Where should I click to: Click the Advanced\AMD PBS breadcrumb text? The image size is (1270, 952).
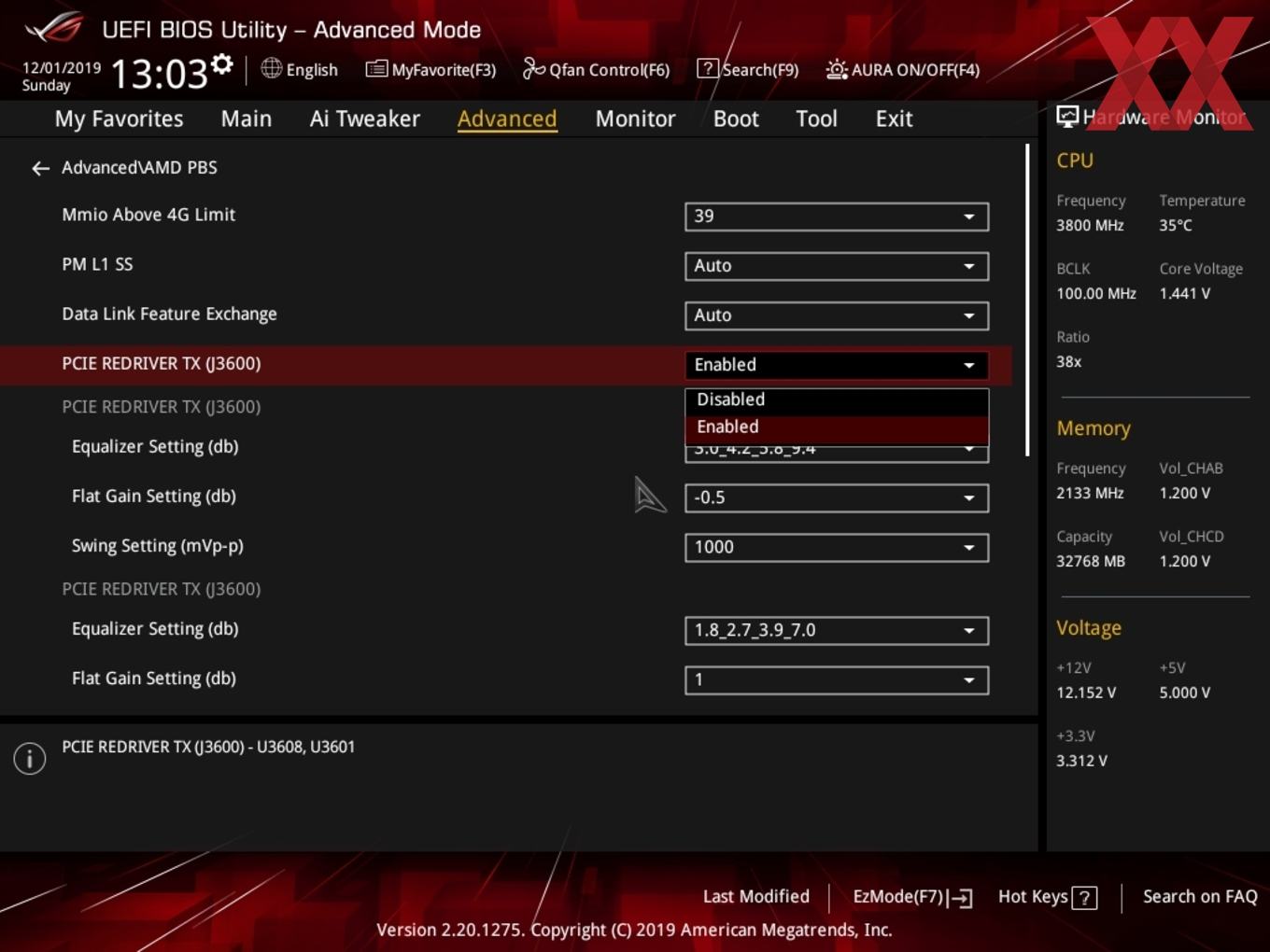(x=139, y=168)
